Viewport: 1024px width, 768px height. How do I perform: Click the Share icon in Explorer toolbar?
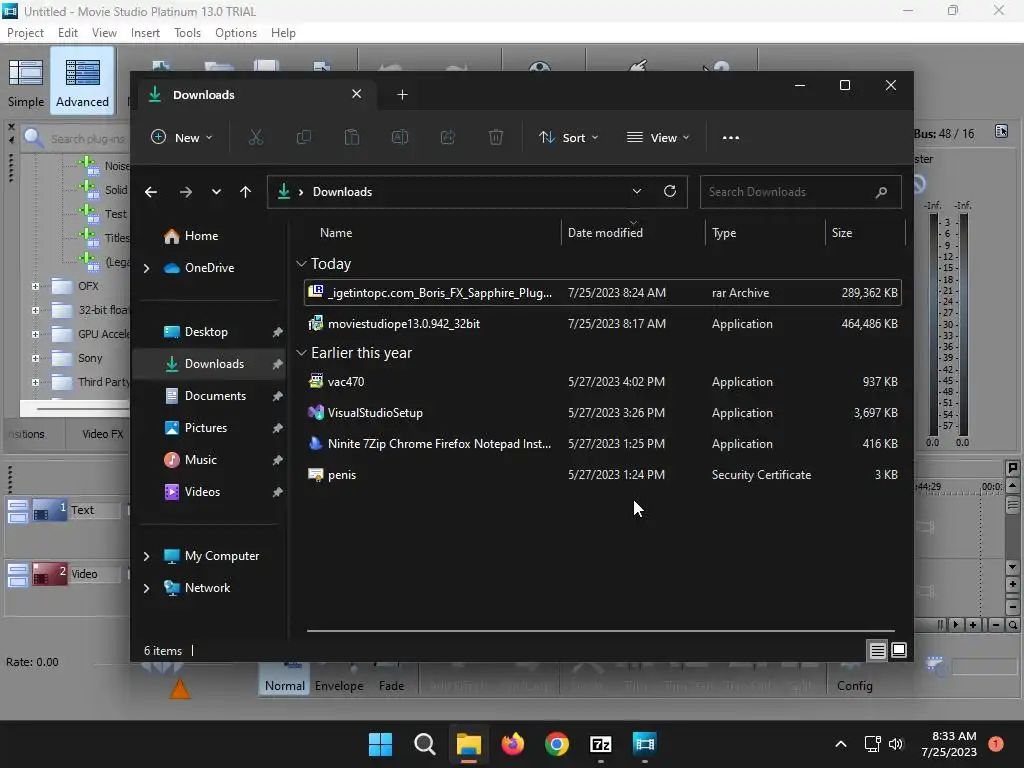(x=448, y=137)
